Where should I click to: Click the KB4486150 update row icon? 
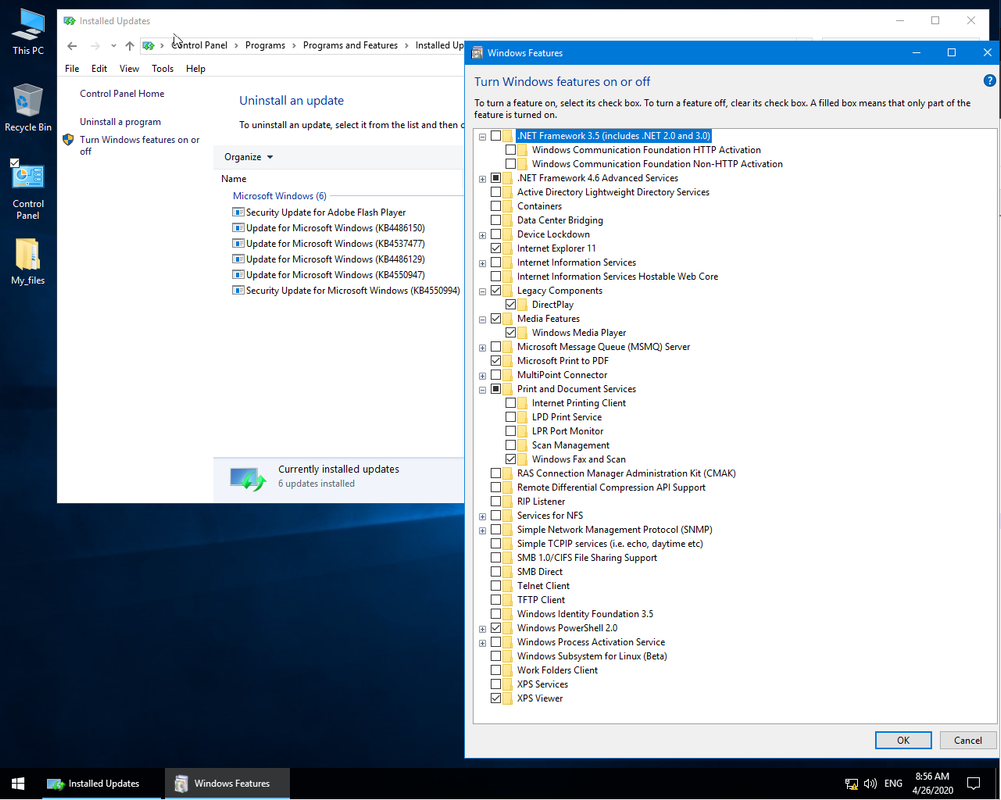(238, 228)
